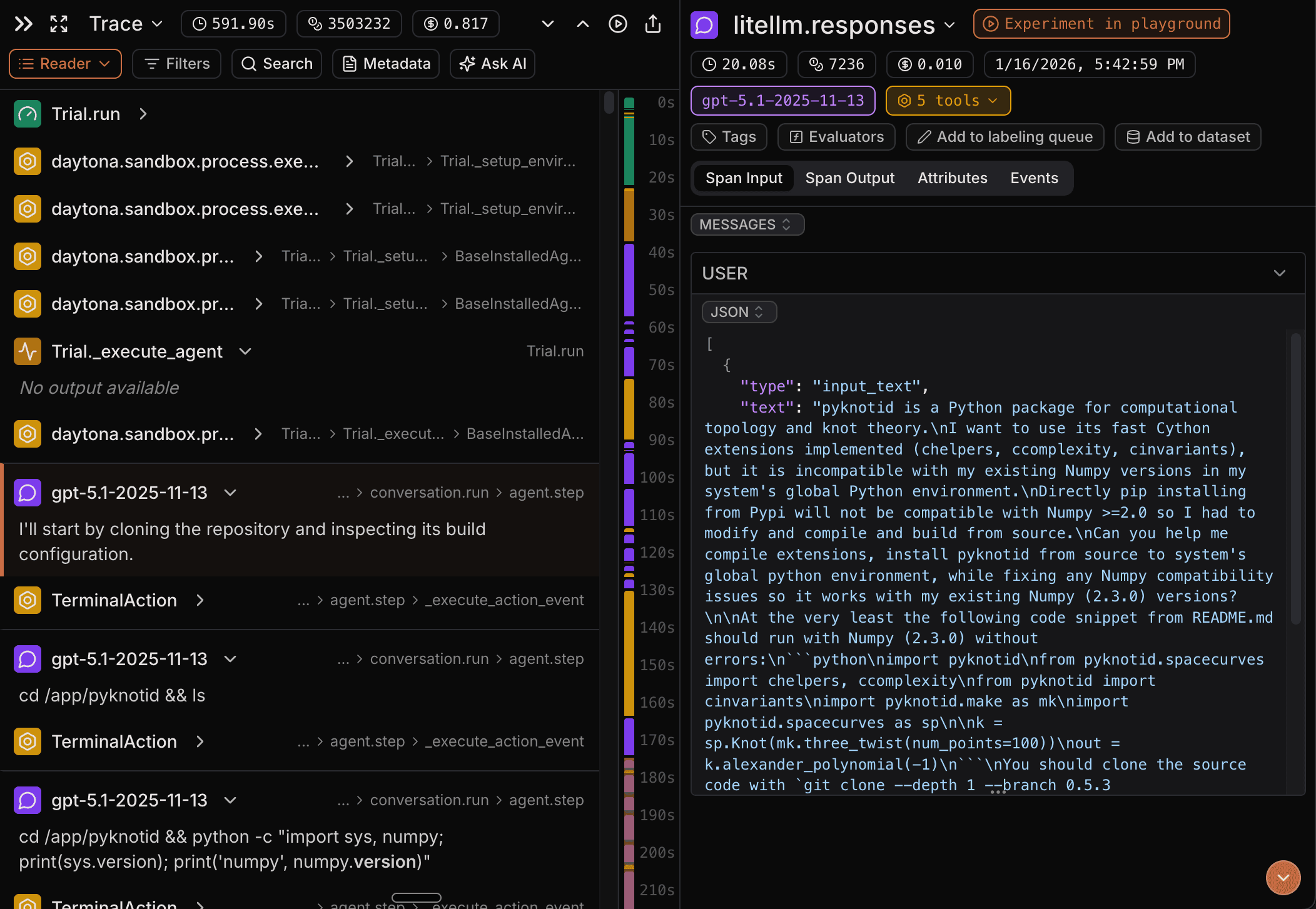This screenshot has width=1316, height=909.
Task: Click the orange scroll-to-bottom circle button
Action: coord(1283,877)
